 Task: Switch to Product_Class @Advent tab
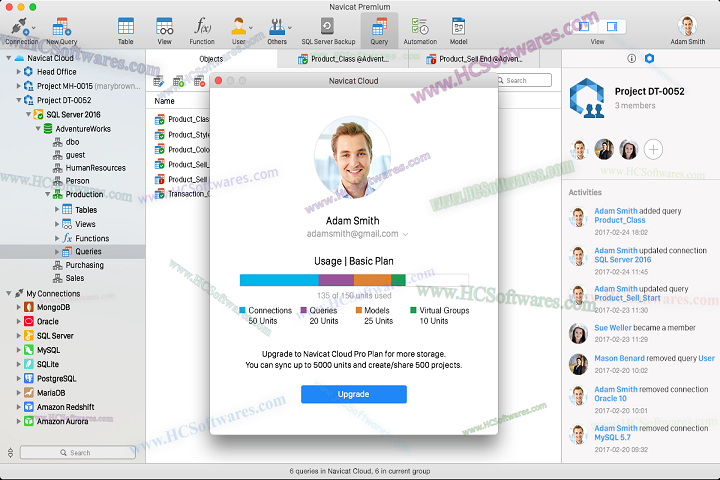coord(343,59)
